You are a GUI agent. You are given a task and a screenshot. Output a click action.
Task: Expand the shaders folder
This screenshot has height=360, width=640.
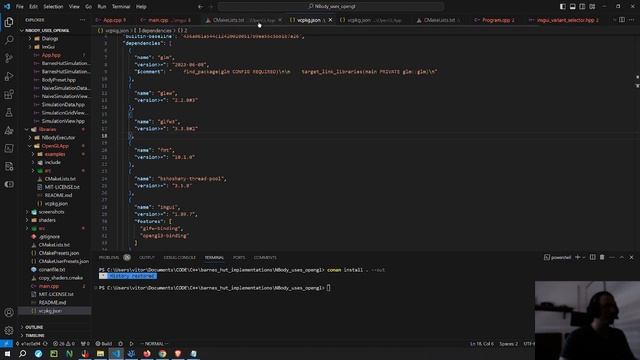(47, 220)
